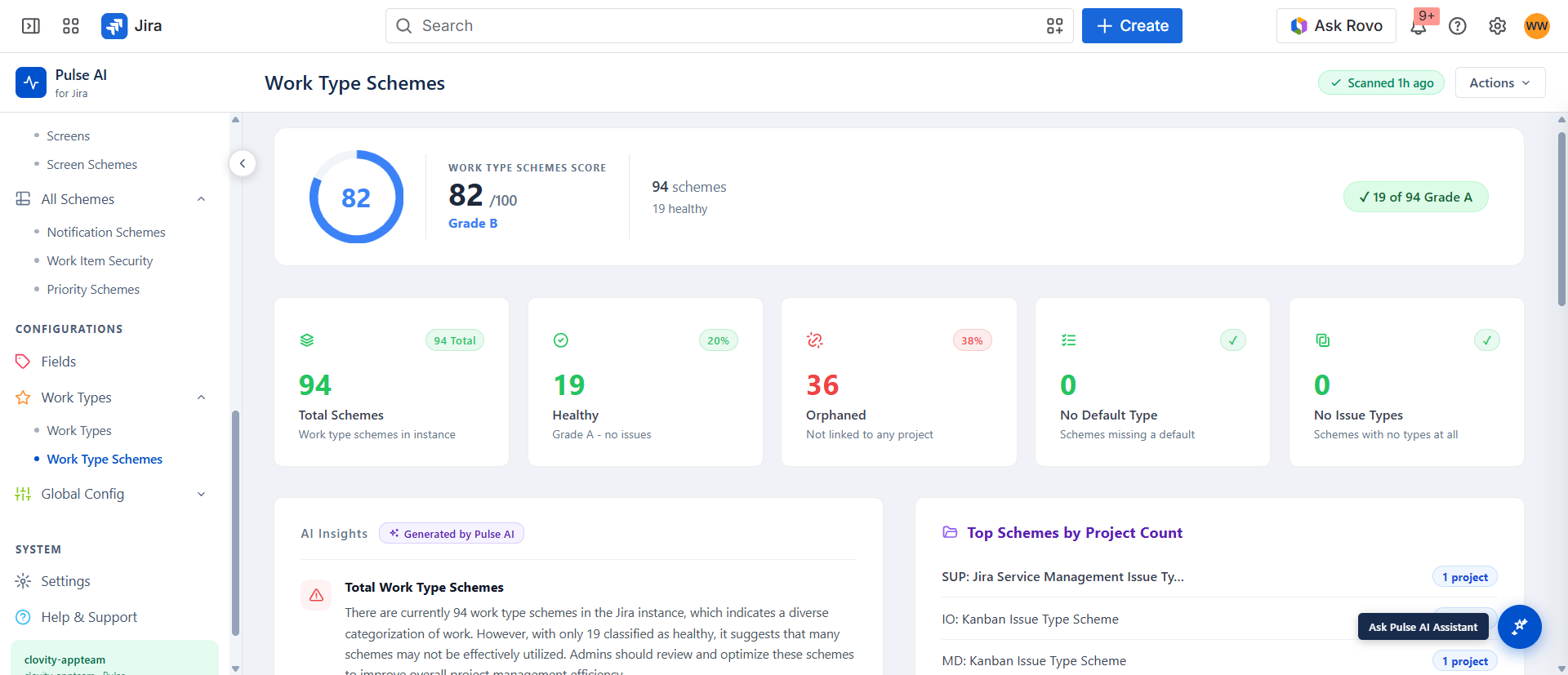
Task: Click the Create button
Action: coord(1132,26)
